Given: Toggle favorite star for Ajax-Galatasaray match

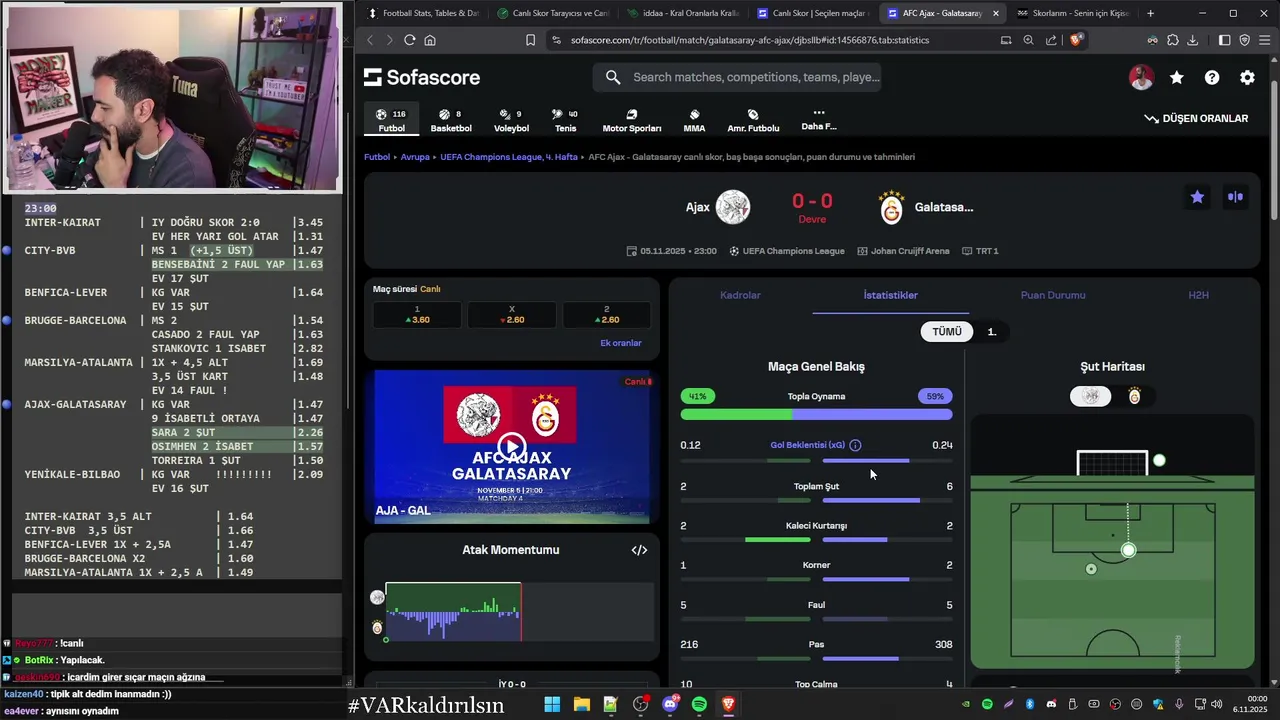Looking at the screenshot, I should pyautogui.click(x=1197, y=197).
